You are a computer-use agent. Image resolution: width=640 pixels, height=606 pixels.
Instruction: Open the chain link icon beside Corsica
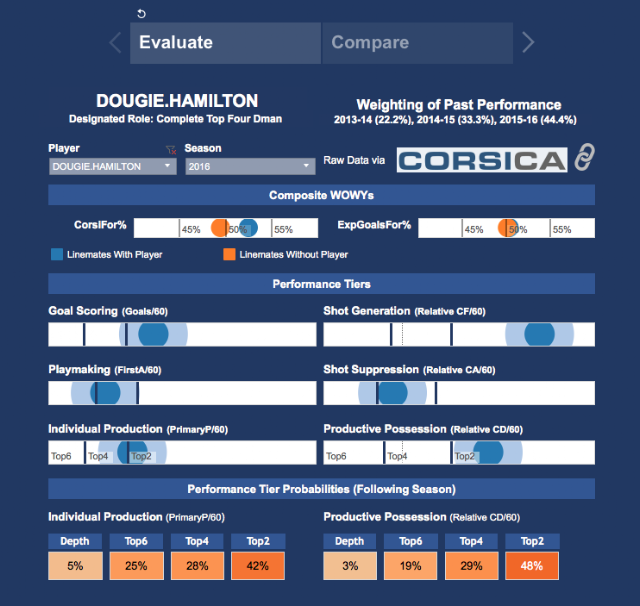[584, 157]
